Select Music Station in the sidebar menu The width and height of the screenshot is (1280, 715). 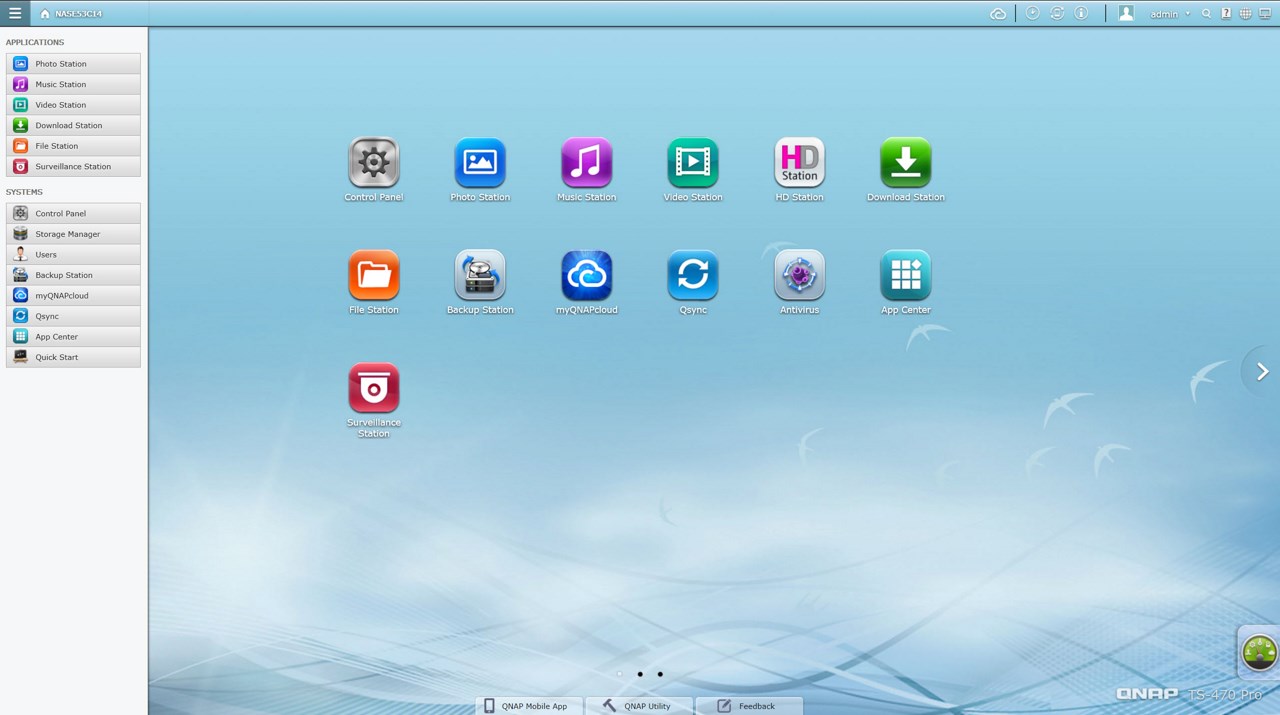click(x=73, y=84)
